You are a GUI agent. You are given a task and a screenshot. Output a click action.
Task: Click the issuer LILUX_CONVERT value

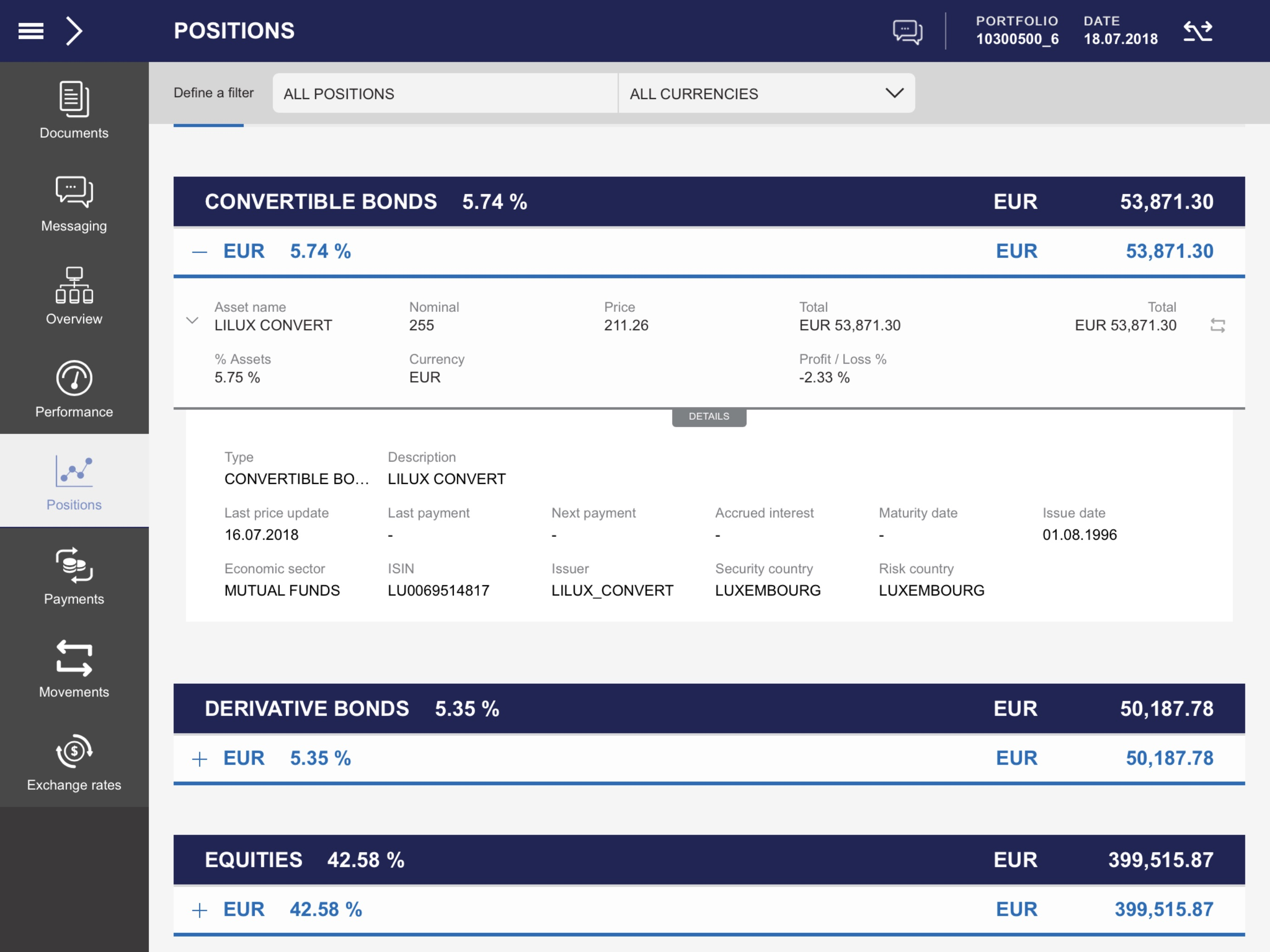point(612,590)
